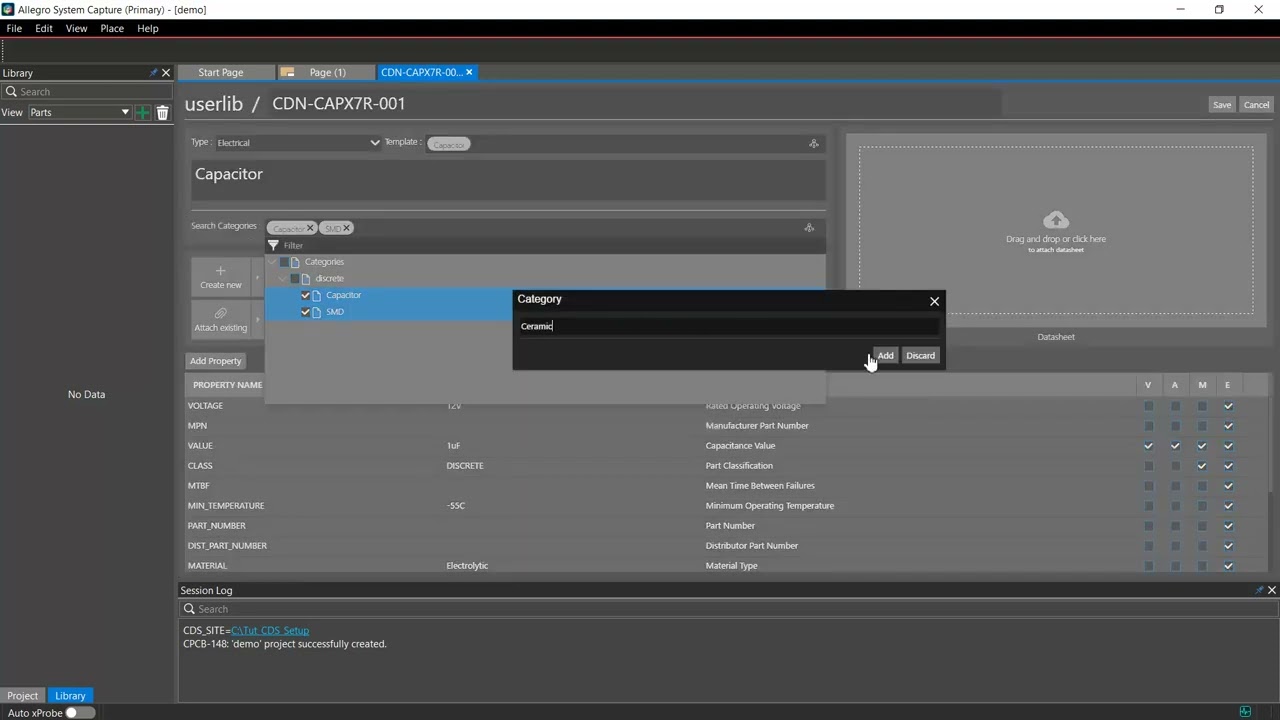Viewport: 1280px width, 720px height.
Task: Open the Help menu
Action: click(148, 28)
